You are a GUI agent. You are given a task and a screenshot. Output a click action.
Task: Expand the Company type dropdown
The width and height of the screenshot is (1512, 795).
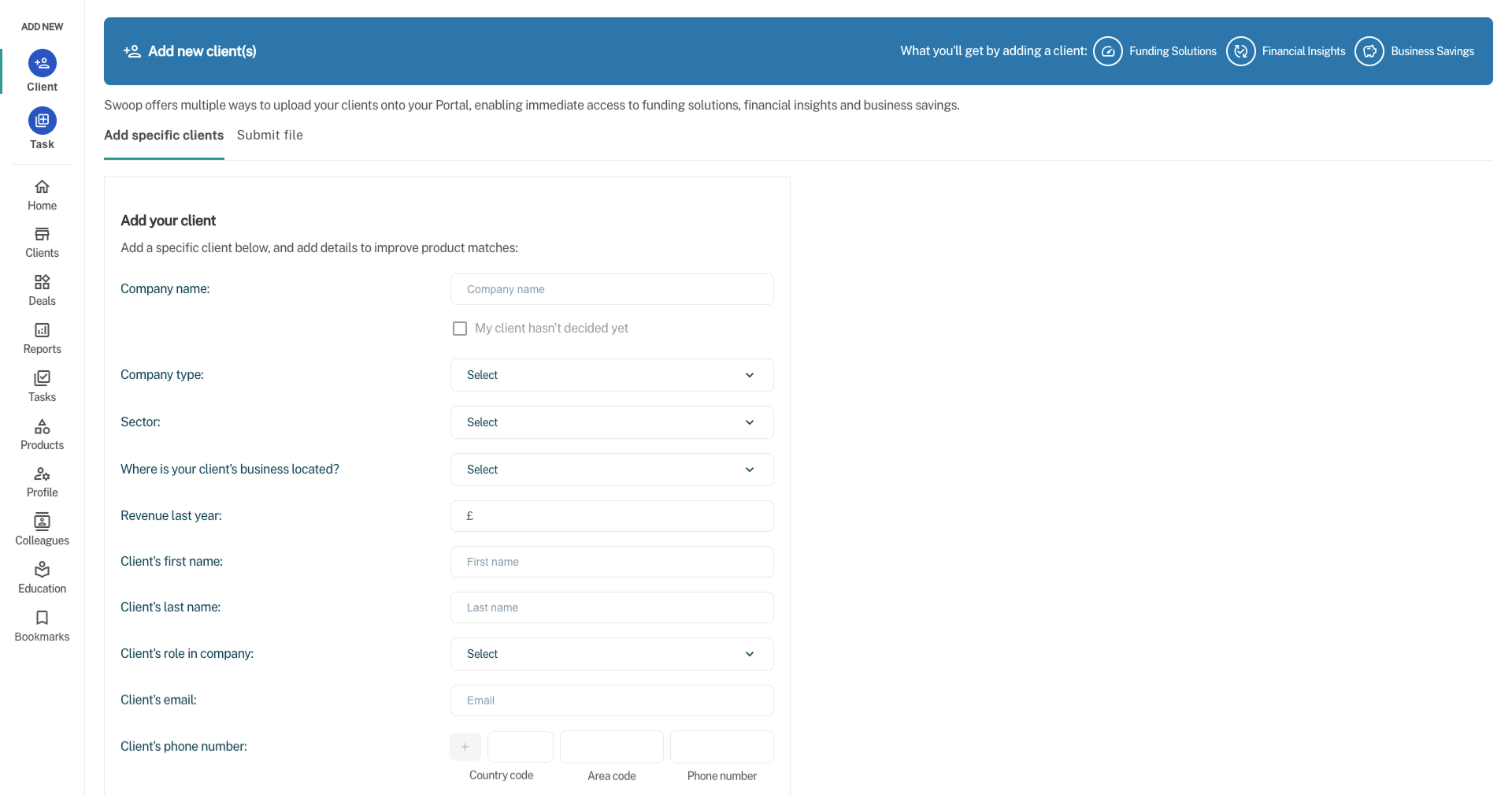pyautogui.click(x=612, y=375)
